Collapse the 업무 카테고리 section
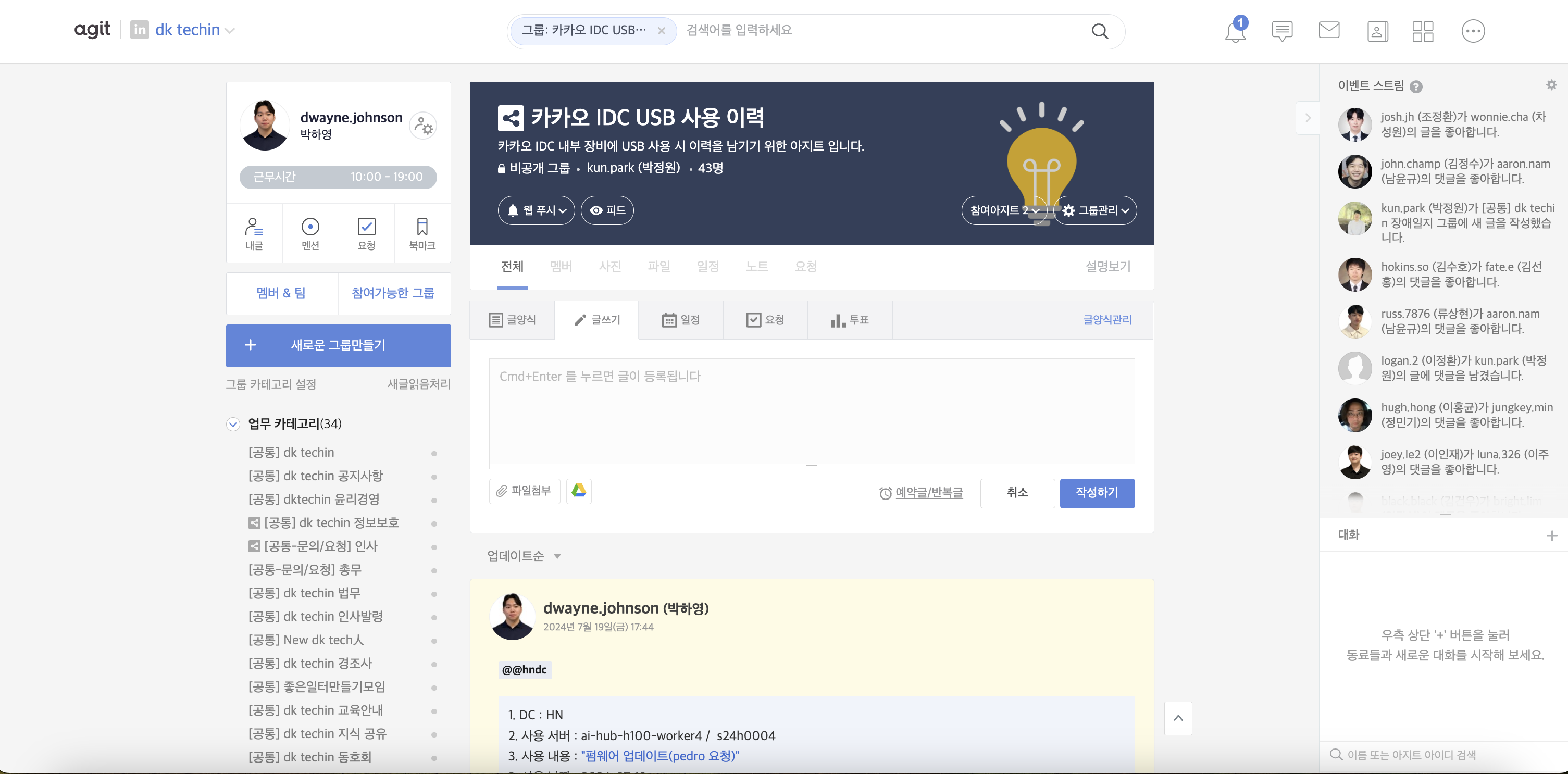 pyautogui.click(x=233, y=424)
